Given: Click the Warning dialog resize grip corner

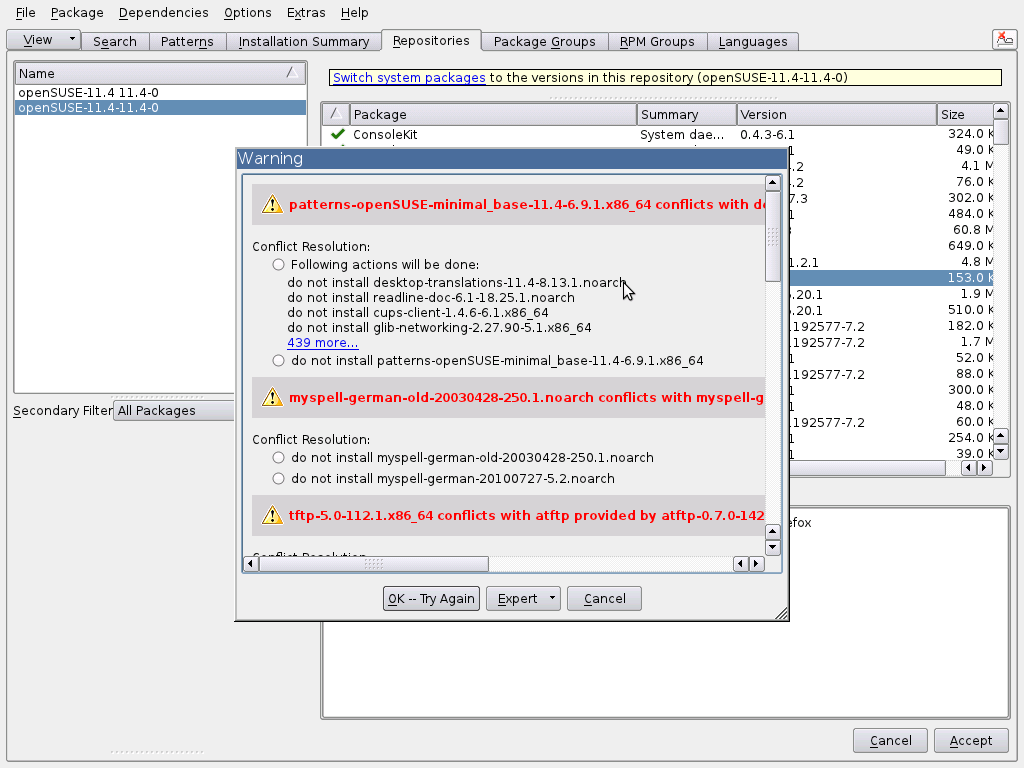Looking at the screenshot, I should [781, 613].
